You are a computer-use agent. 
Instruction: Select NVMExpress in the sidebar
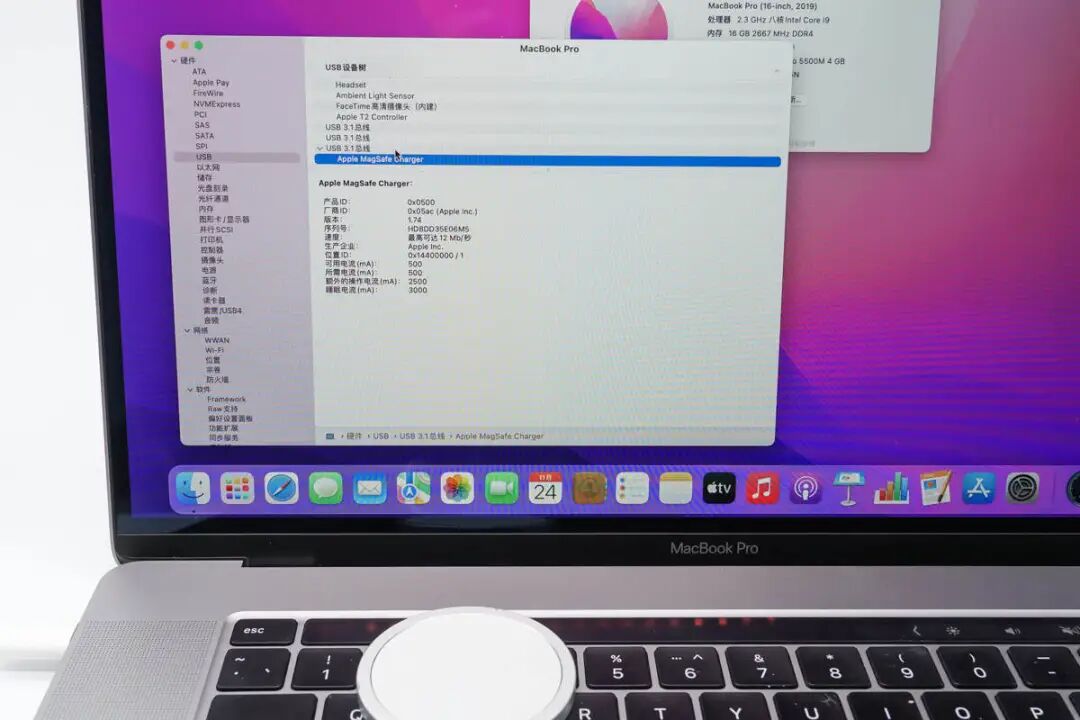[x=217, y=104]
